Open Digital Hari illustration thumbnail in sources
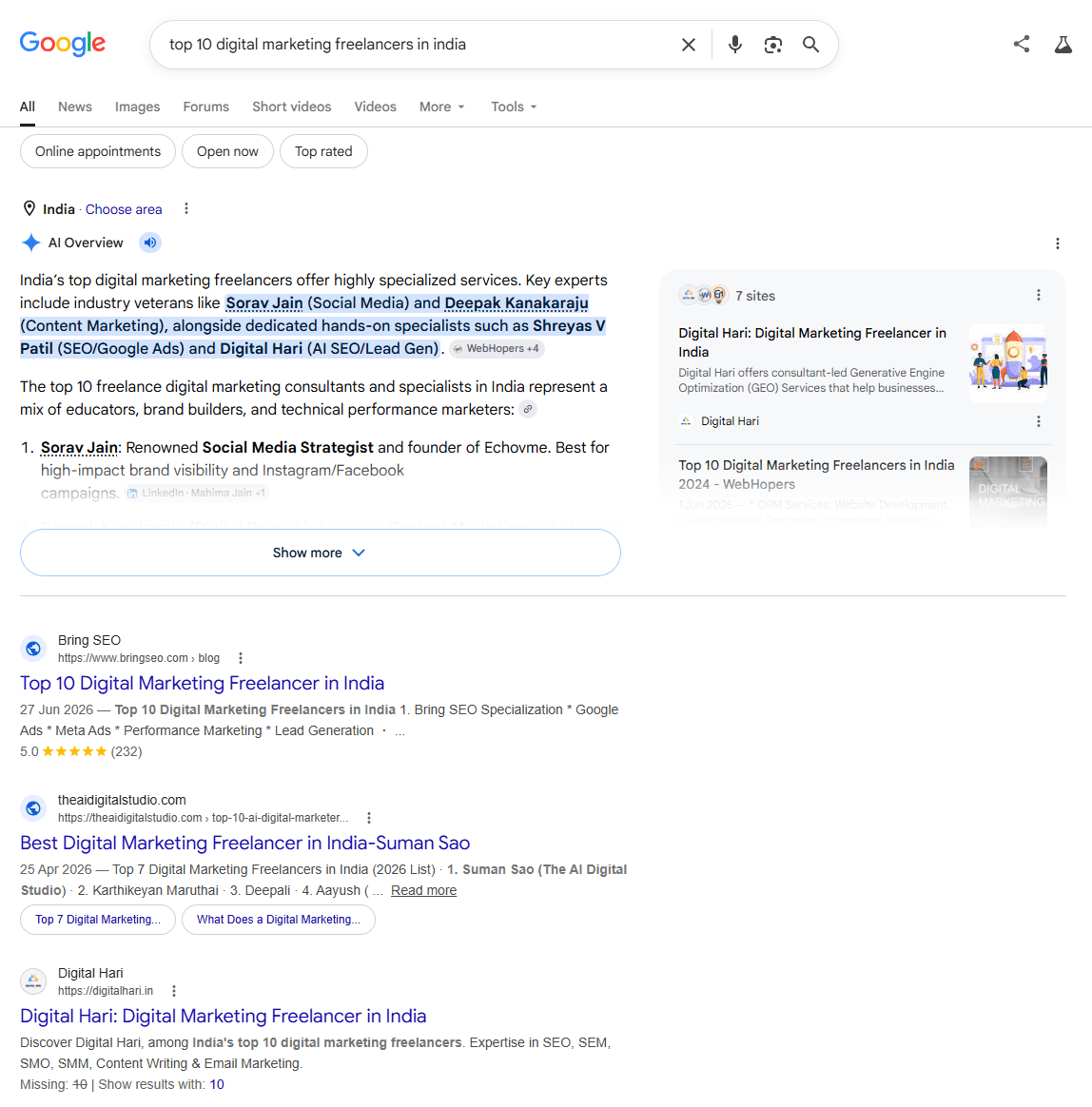Image resolution: width=1092 pixels, height=1107 pixels. click(1008, 363)
